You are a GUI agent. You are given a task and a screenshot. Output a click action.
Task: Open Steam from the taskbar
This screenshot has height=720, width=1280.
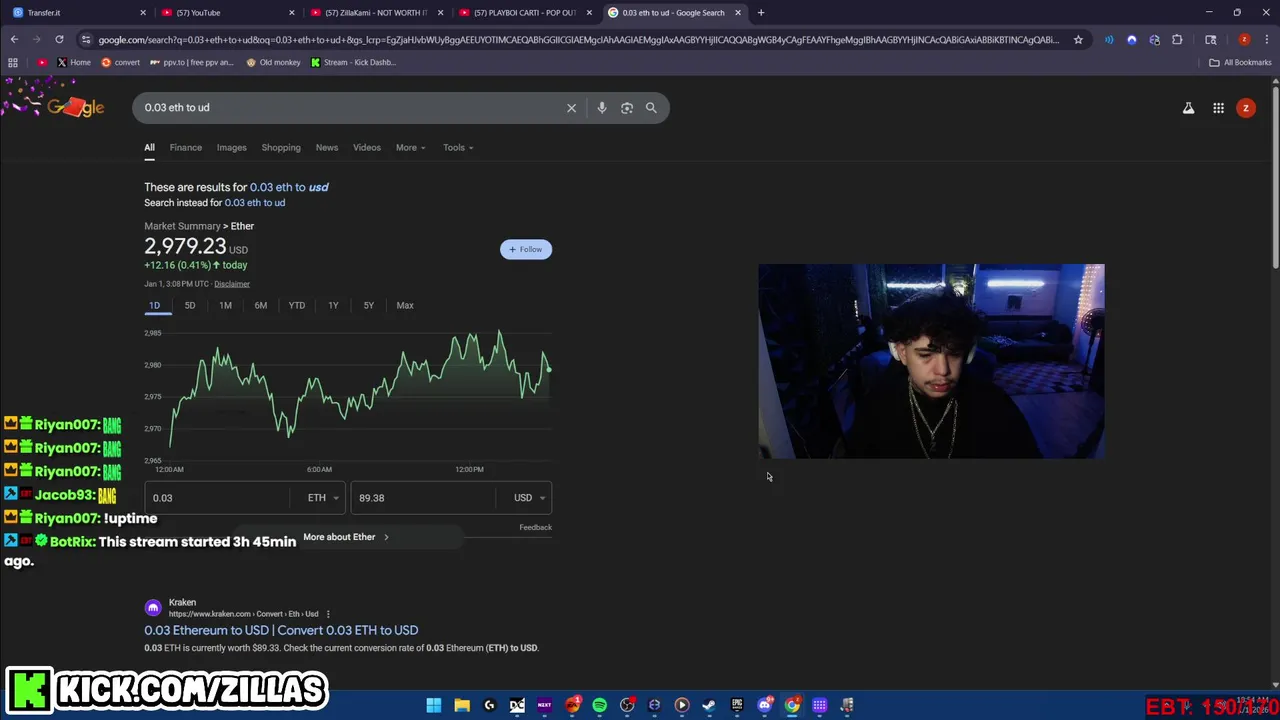[x=709, y=705]
